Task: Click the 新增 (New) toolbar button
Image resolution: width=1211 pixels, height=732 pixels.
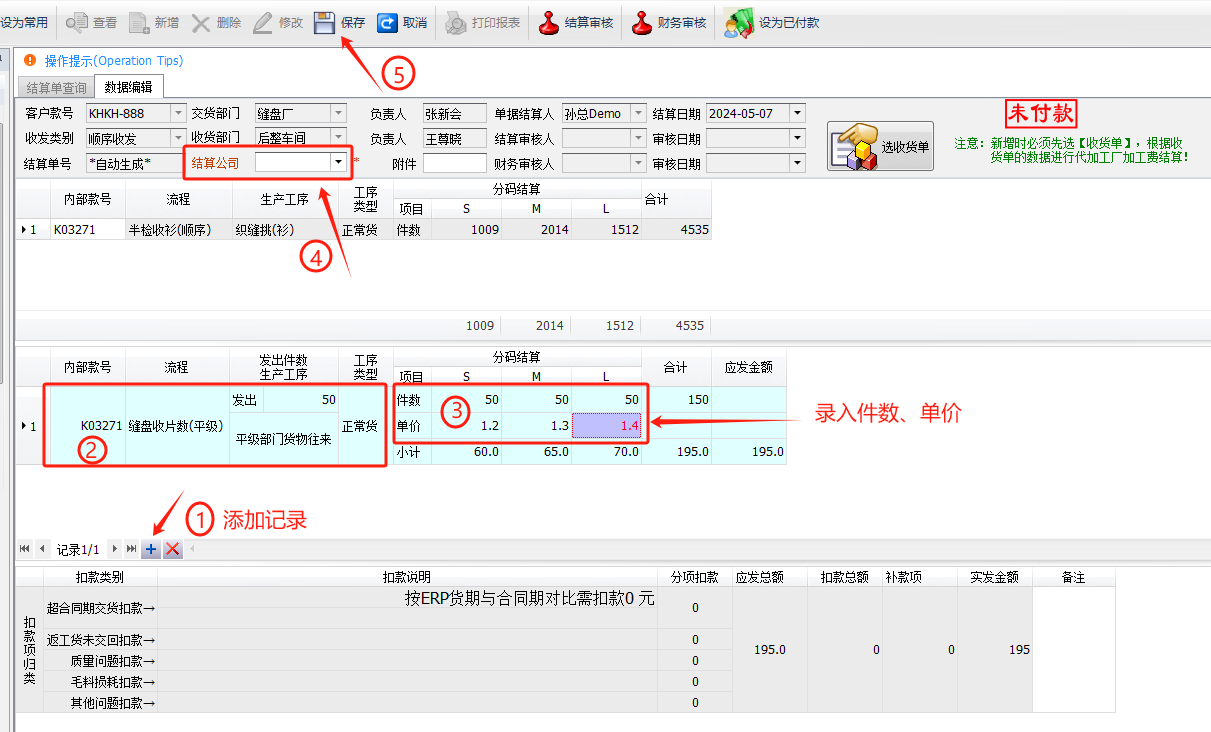Action: click(x=153, y=22)
